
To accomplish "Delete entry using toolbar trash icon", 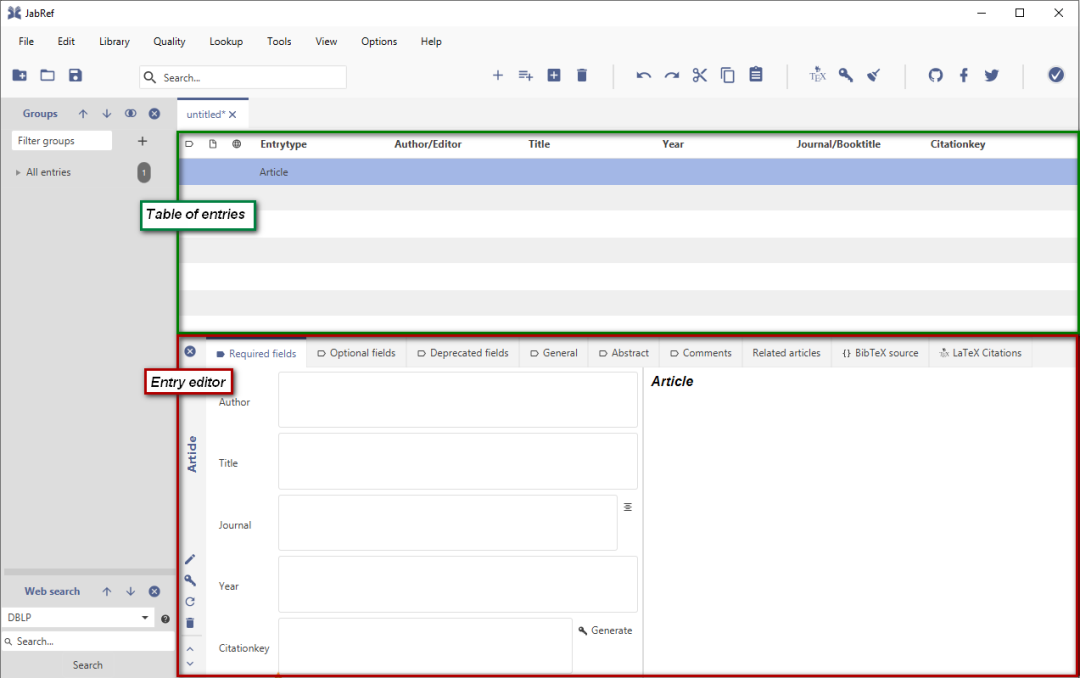I will [582, 75].
